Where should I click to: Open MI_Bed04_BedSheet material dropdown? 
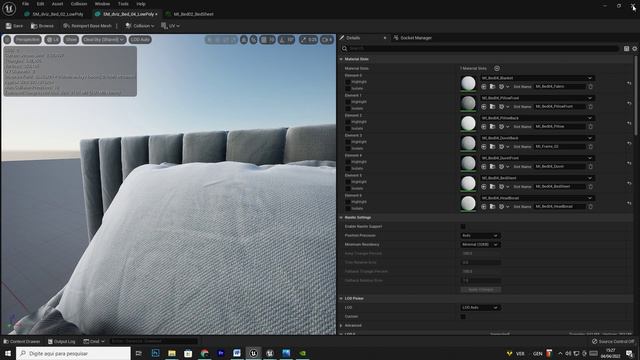point(537,178)
